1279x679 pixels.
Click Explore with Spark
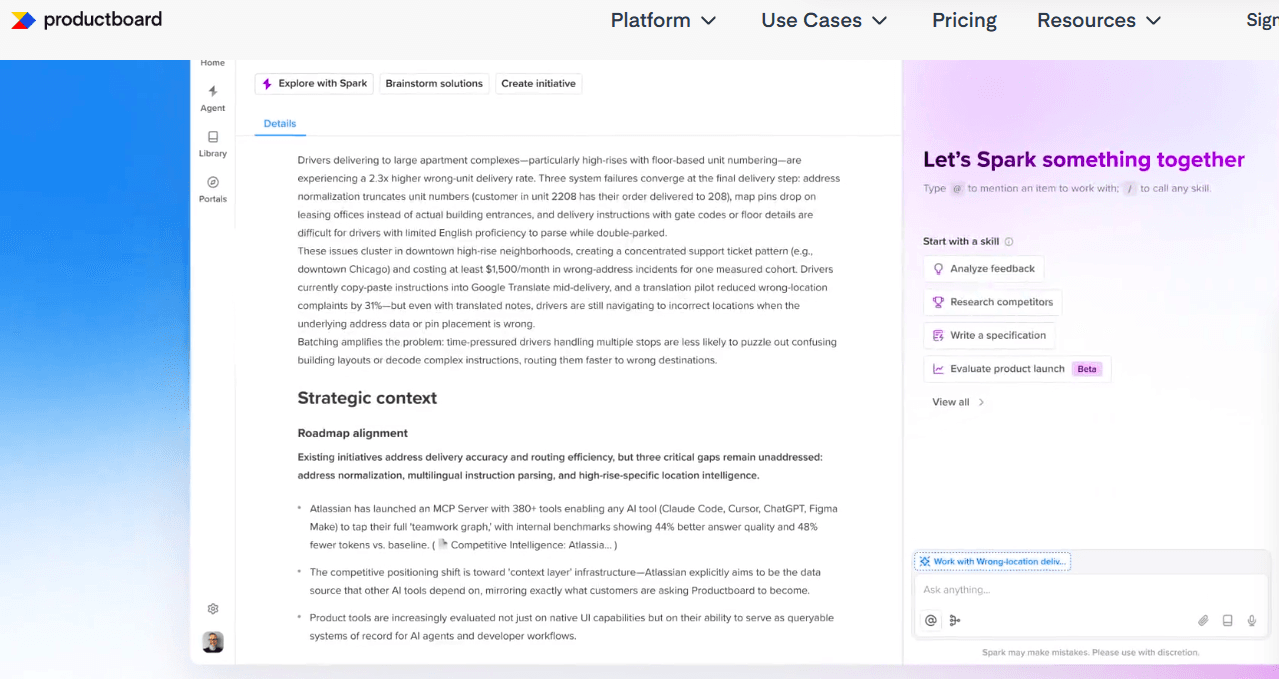pyautogui.click(x=315, y=84)
